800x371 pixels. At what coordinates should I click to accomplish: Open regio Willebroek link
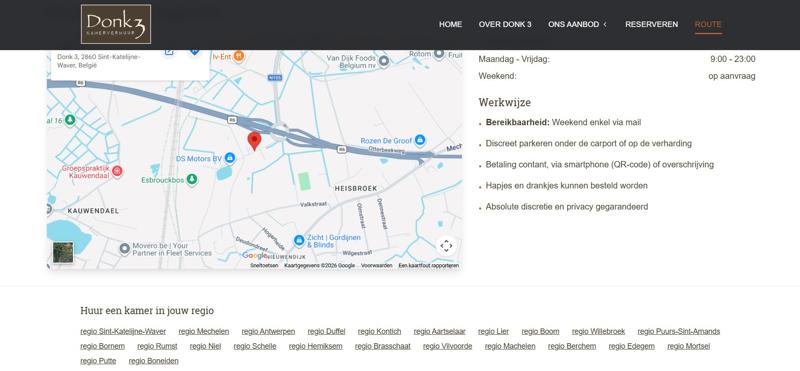[598, 331]
